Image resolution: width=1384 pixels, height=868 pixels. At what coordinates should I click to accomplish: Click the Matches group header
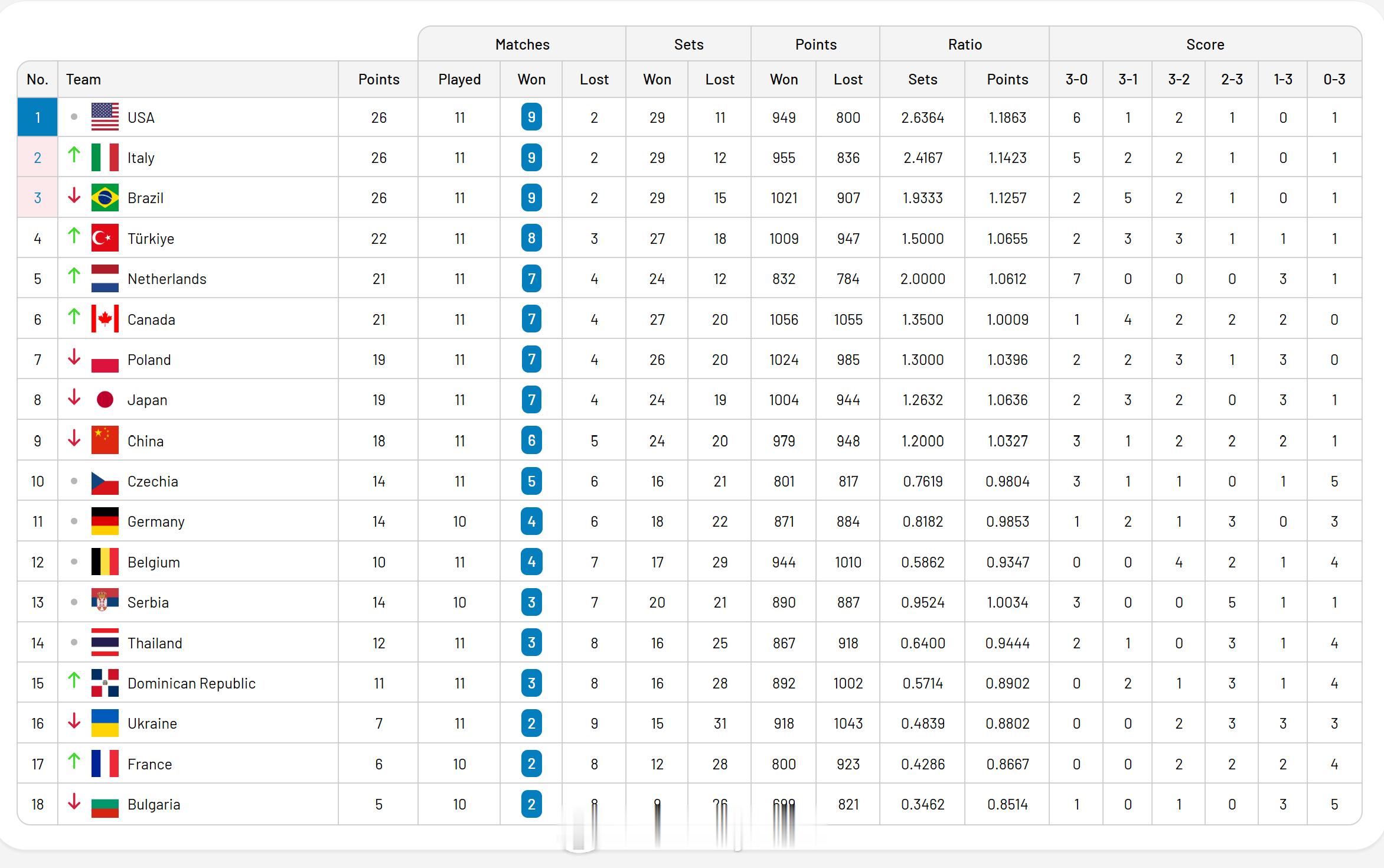click(x=522, y=44)
